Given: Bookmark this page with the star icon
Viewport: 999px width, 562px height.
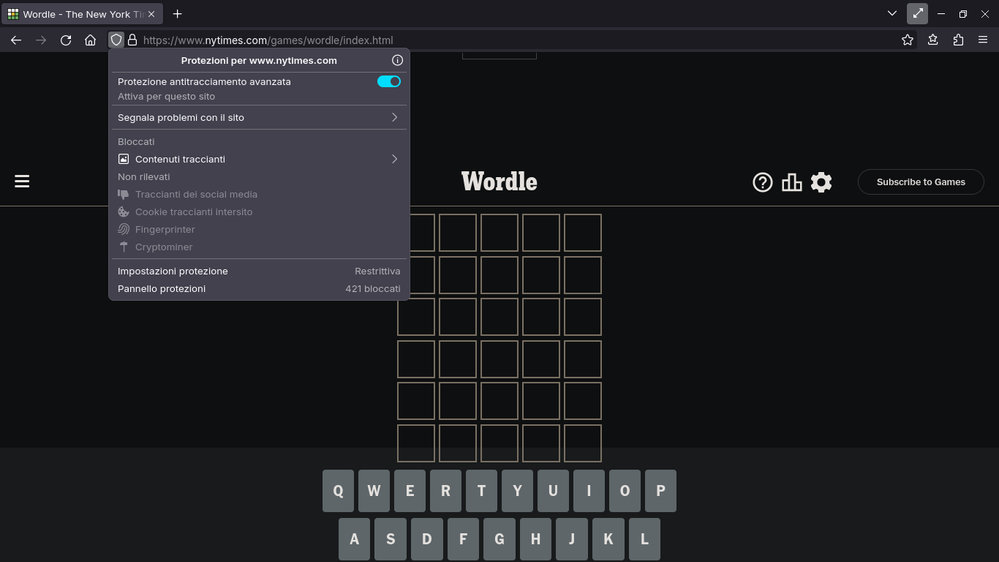Looking at the screenshot, I should click(907, 40).
